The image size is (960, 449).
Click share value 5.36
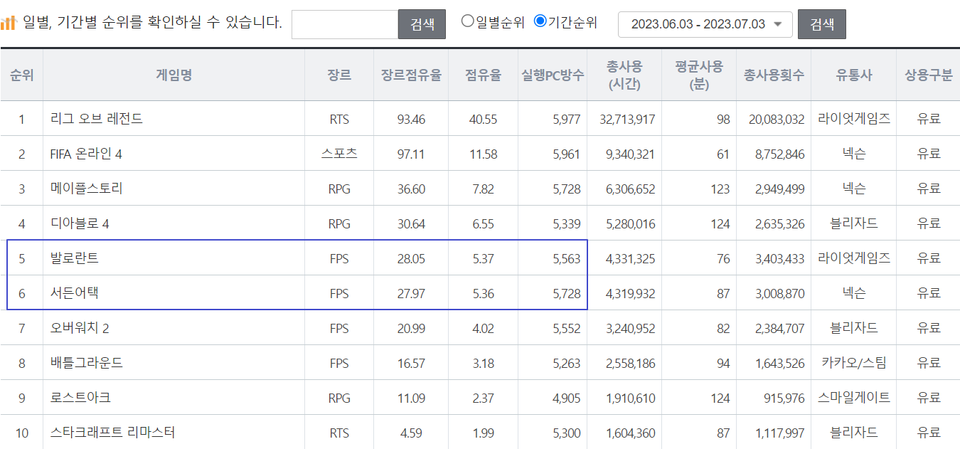coord(483,294)
